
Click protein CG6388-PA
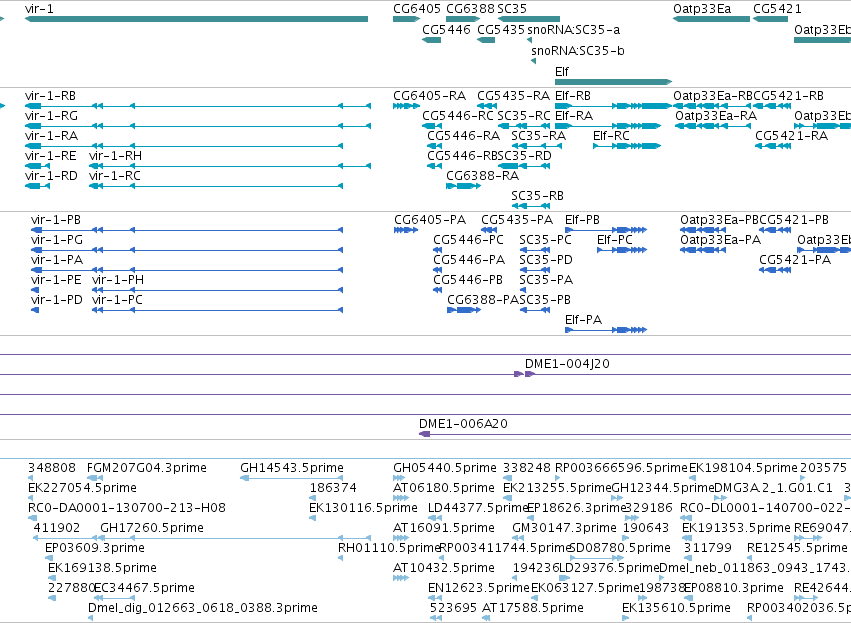pyautogui.click(x=464, y=310)
